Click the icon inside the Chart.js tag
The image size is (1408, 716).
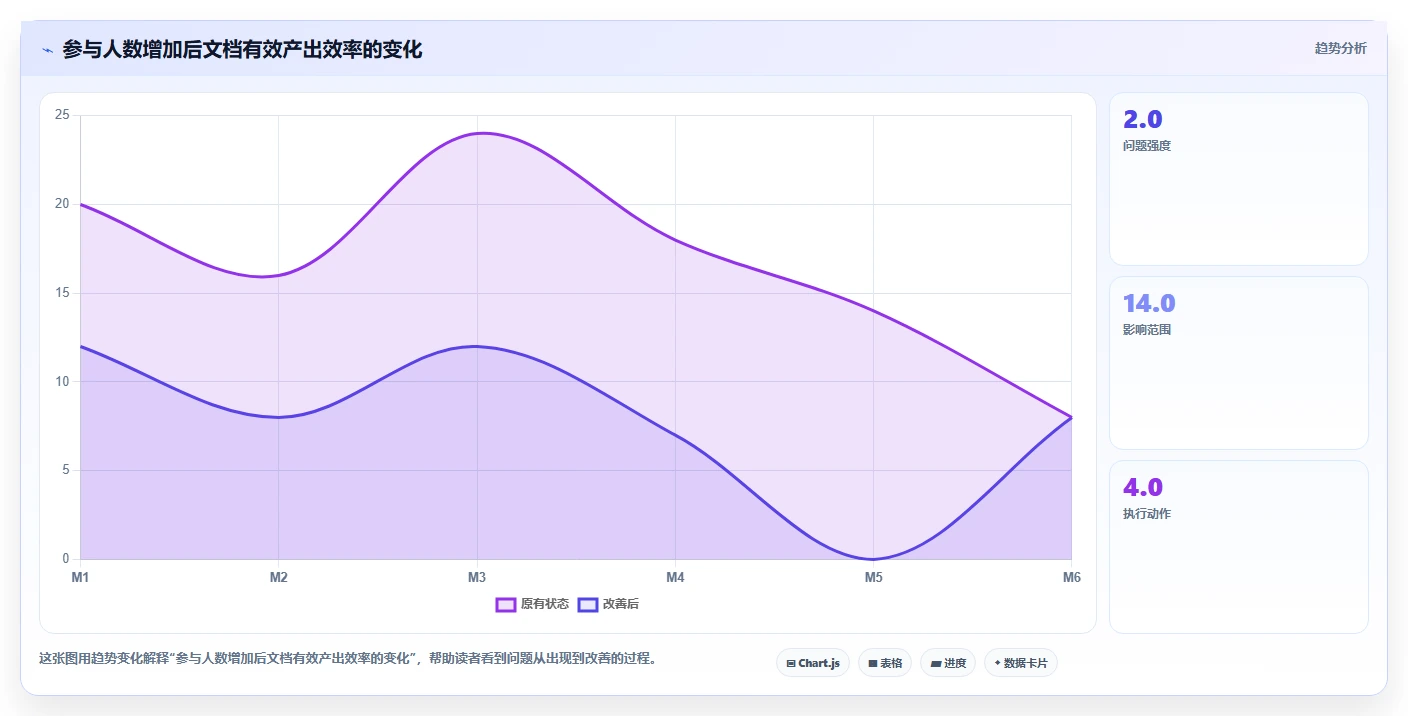[x=791, y=663]
